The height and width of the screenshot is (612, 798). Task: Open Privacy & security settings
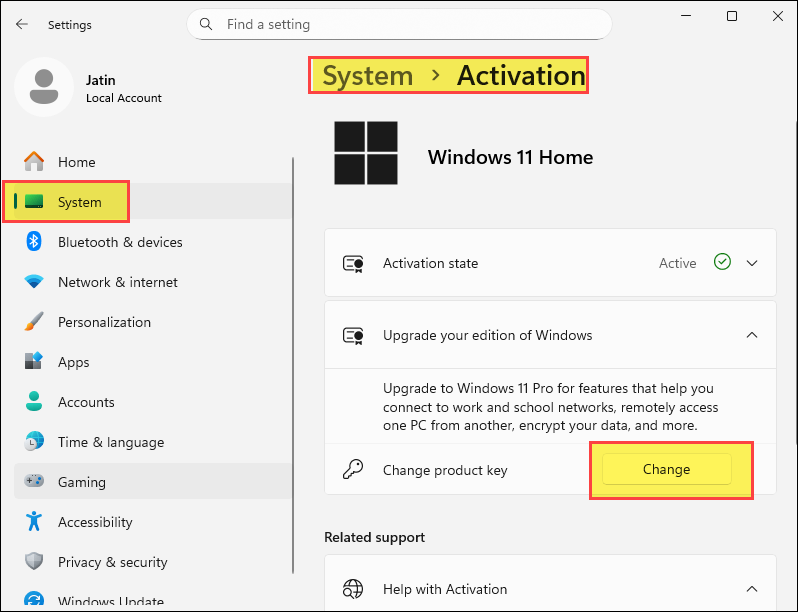click(153, 562)
